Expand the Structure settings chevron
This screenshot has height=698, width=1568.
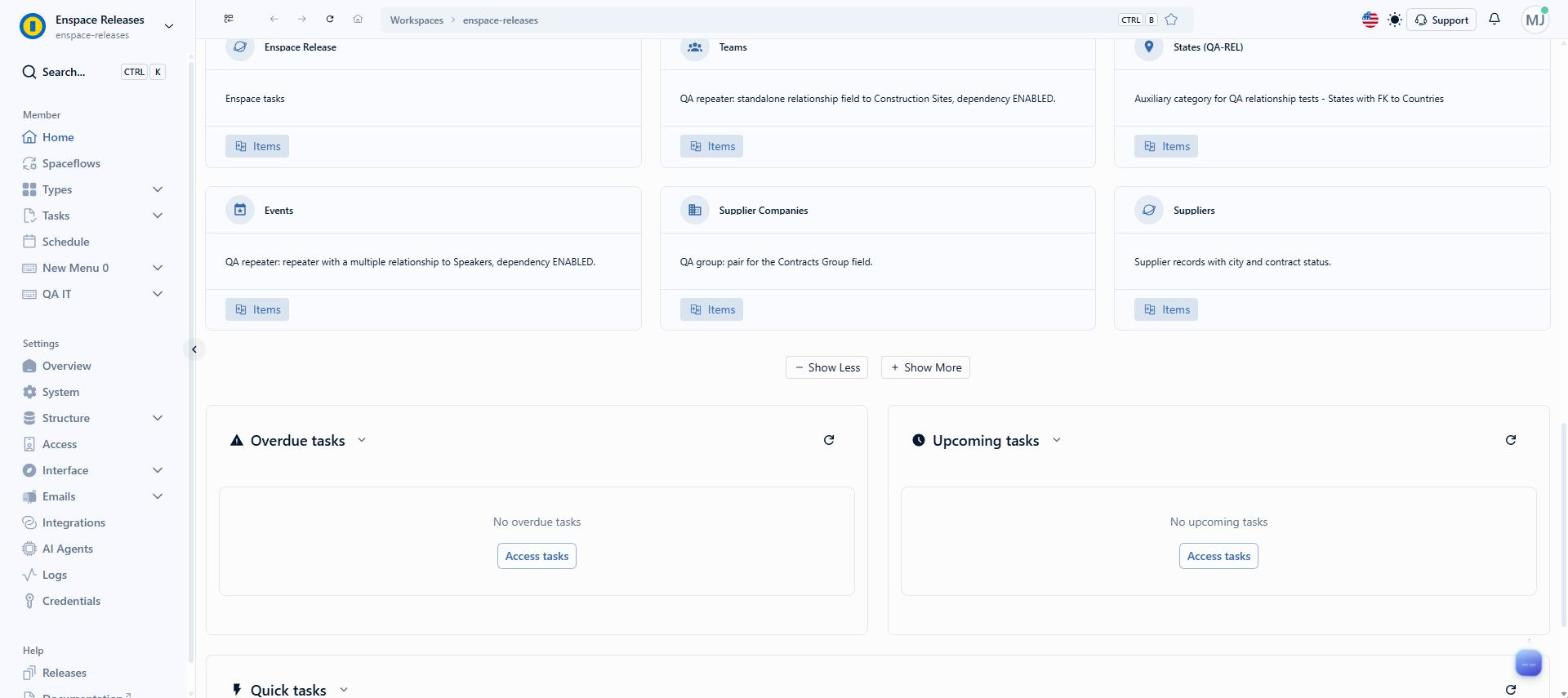point(157,418)
